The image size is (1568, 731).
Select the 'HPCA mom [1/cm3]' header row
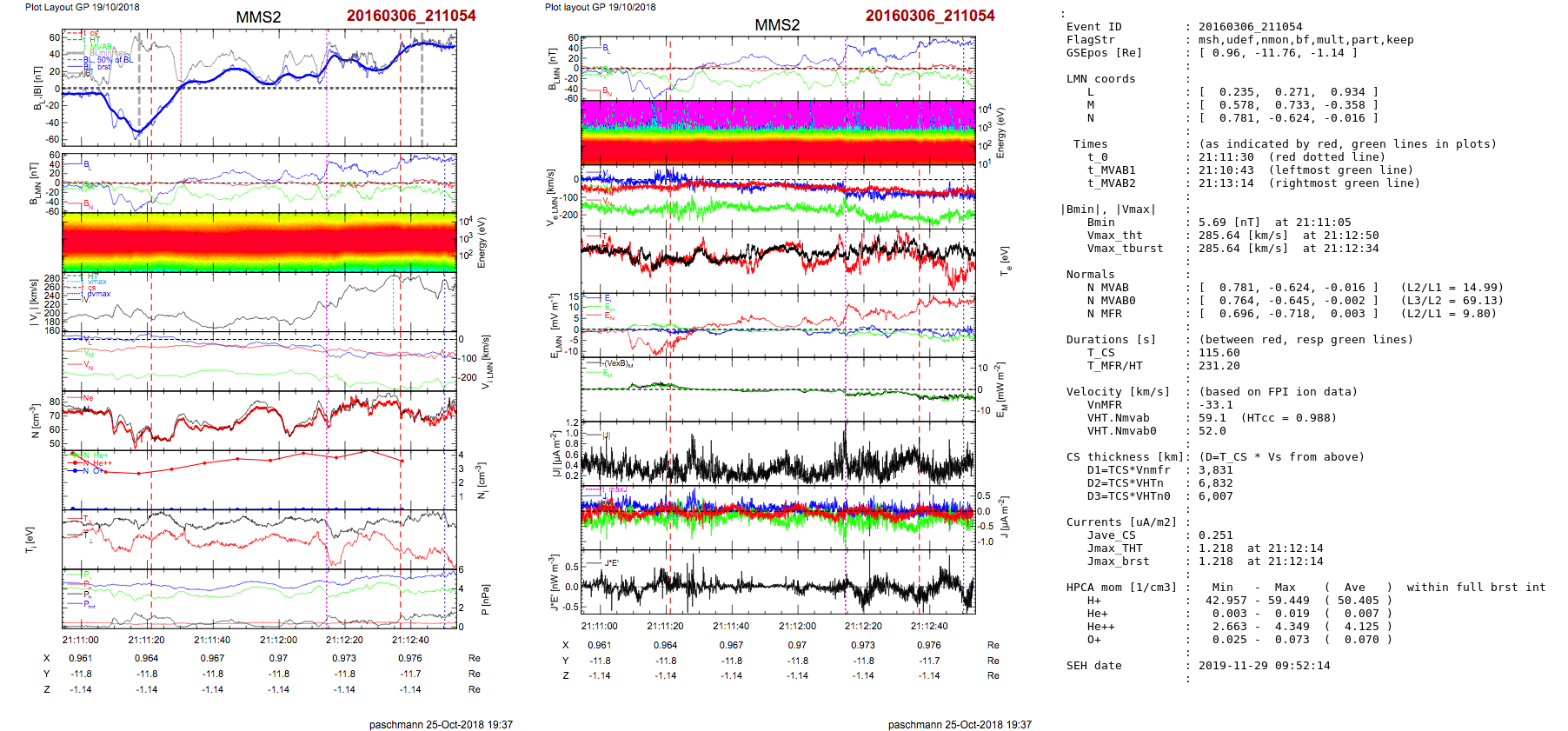pos(1121,588)
